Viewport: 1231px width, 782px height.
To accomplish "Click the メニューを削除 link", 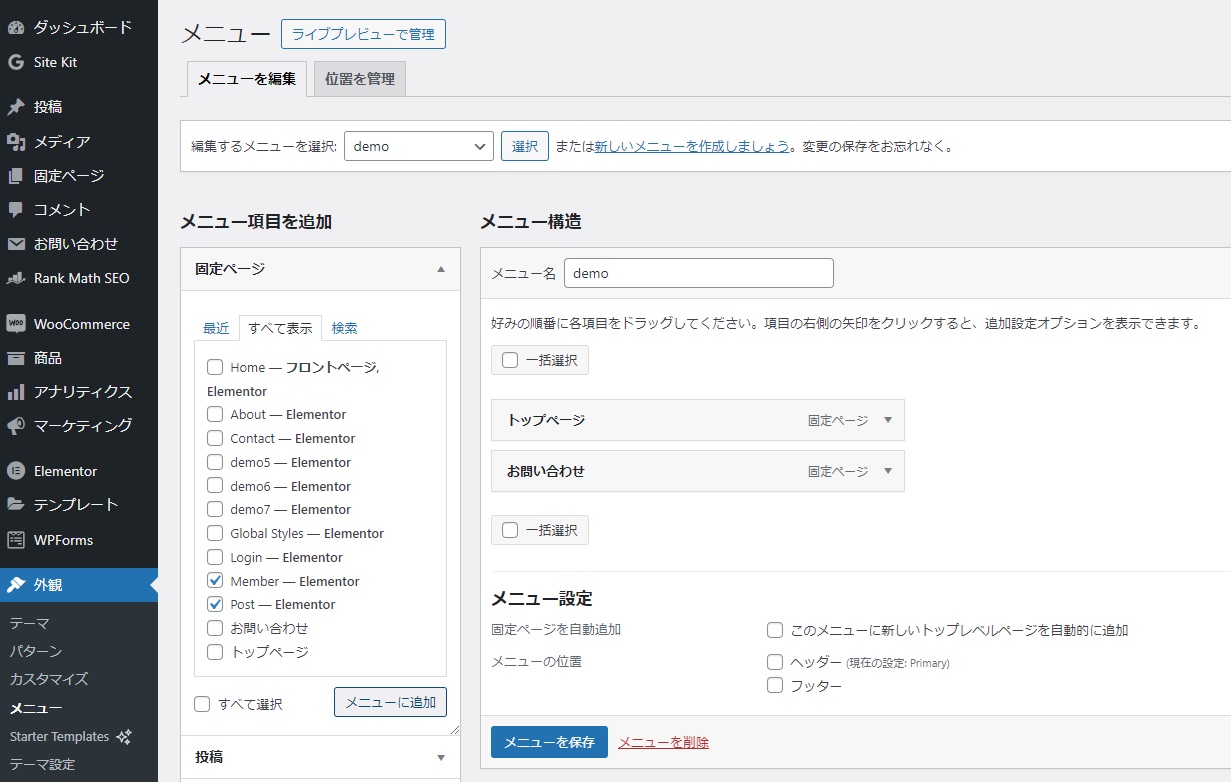I will click(x=663, y=742).
